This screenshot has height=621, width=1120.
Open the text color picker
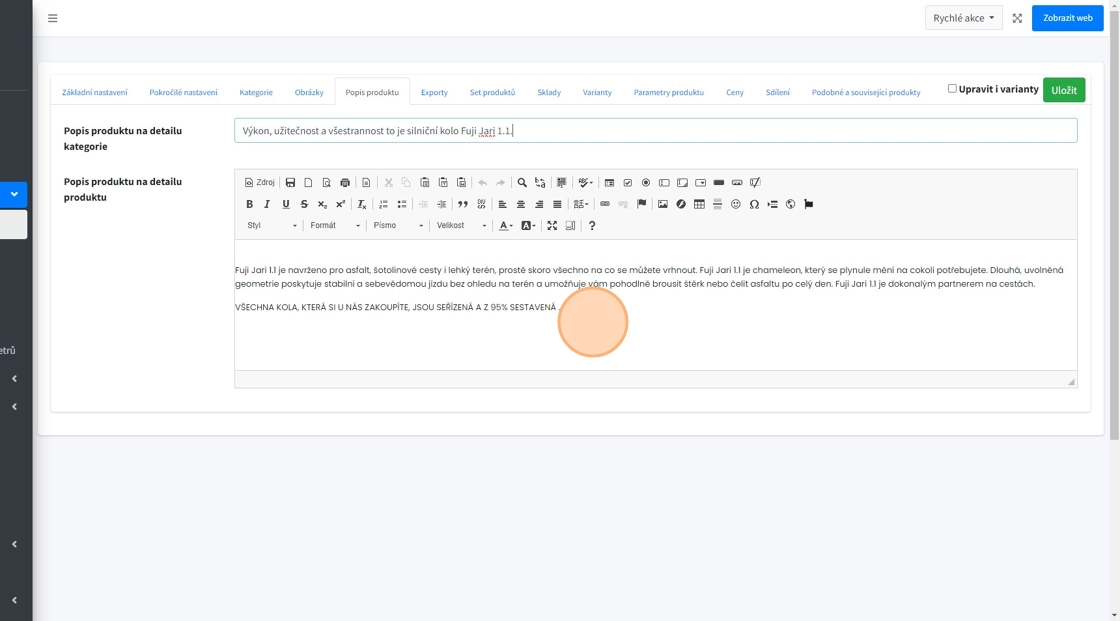(x=505, y=226)
